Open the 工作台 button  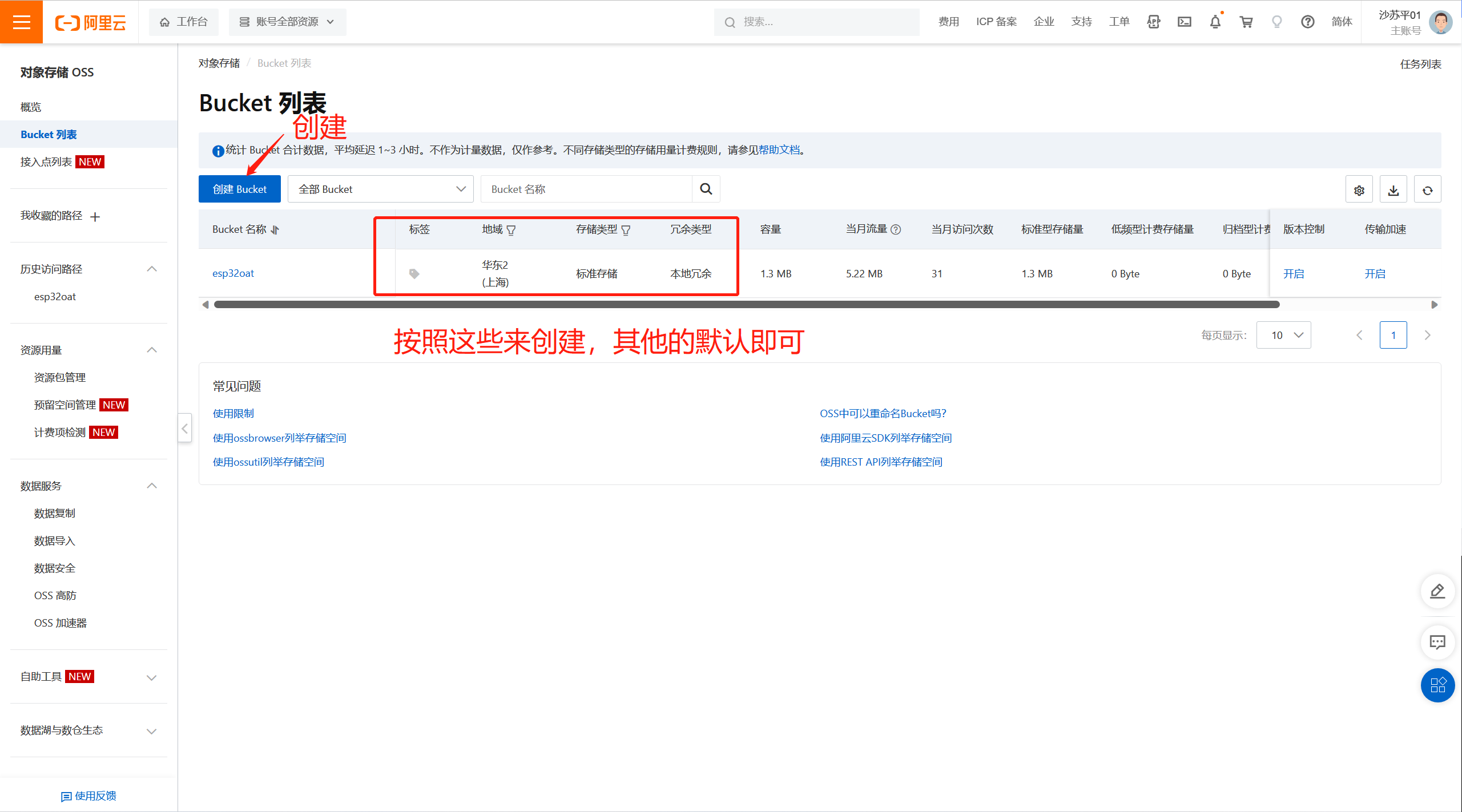pos(184,22)
